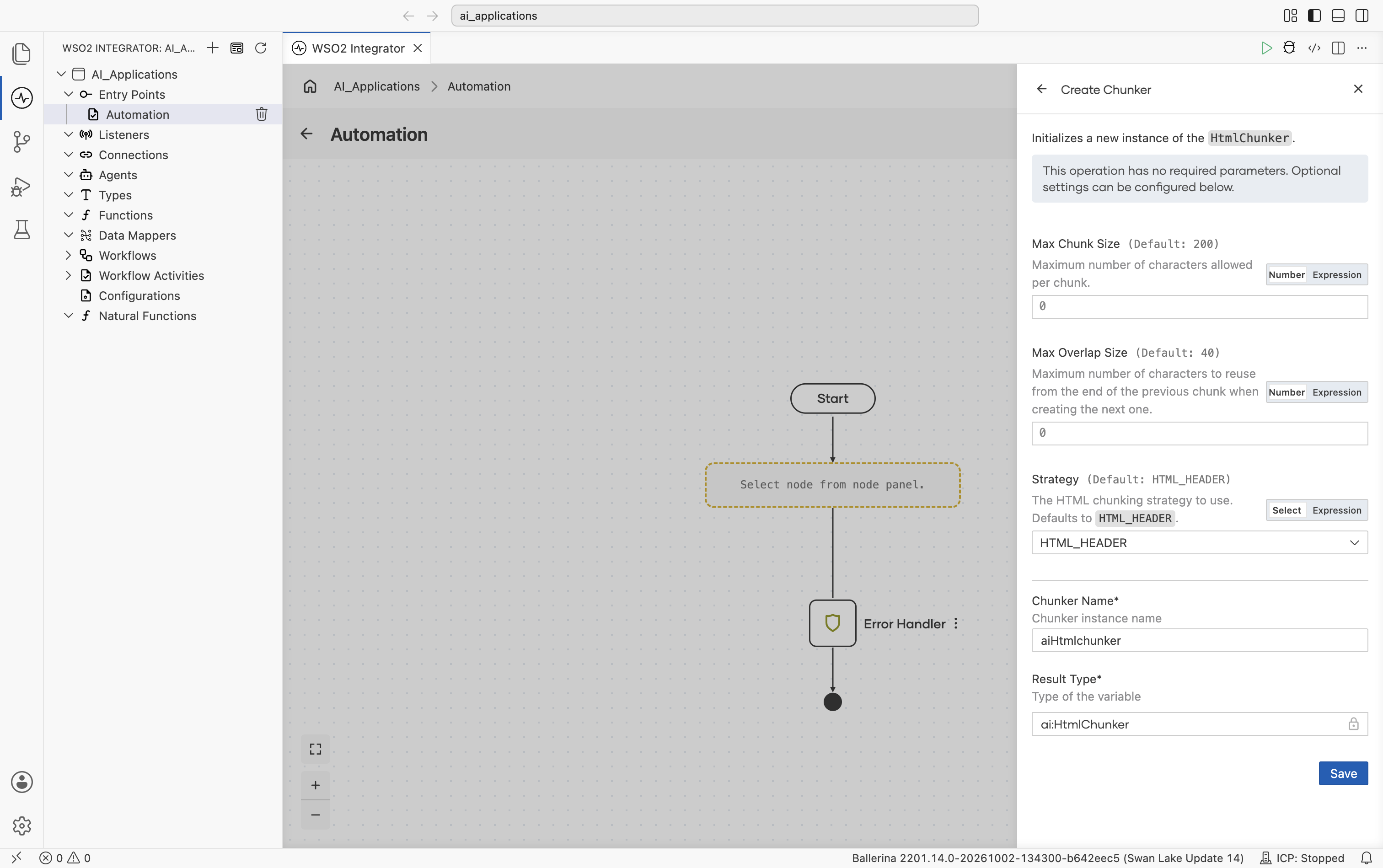The width and height of the screenshot is (1383, 868).
Task: Expand the Workflows tree node
Action: 68,255
